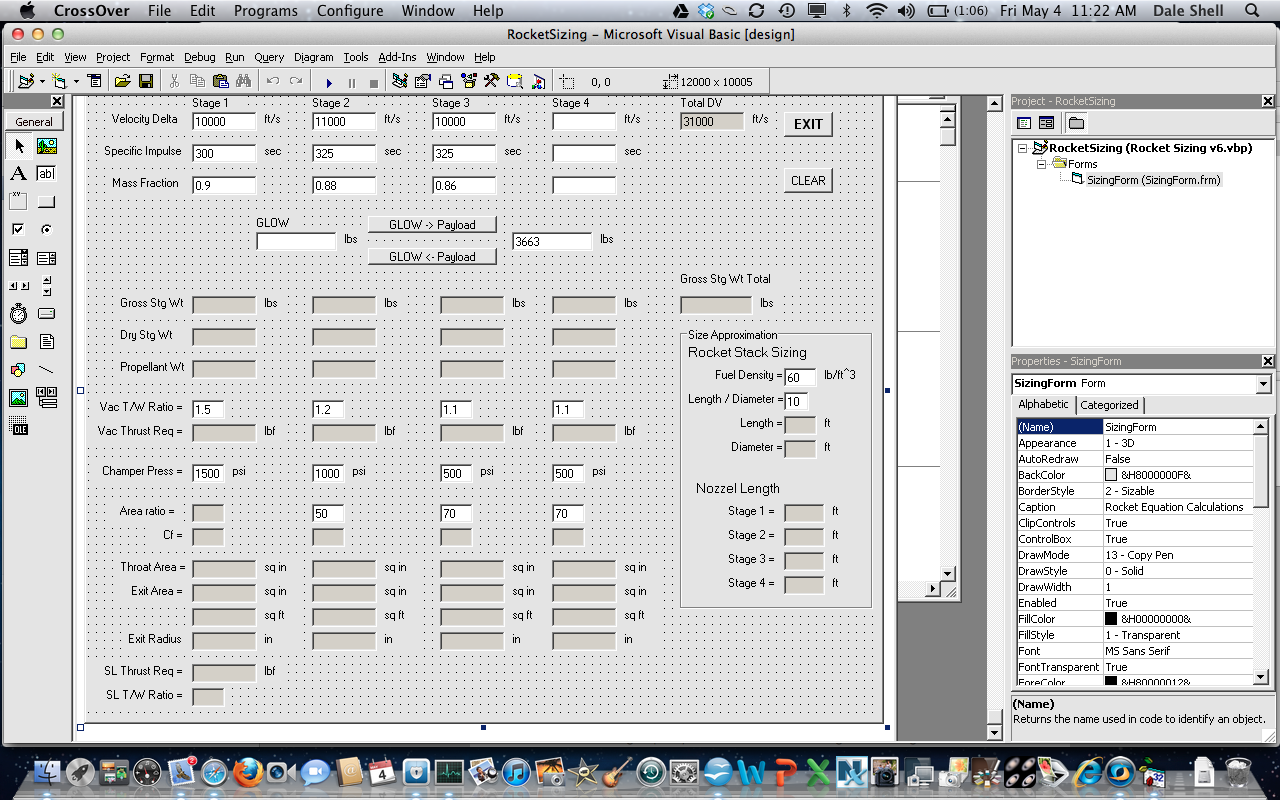This screenshot has width=1280, height=800.
Task: Click the GLOW <- Payload button
Action: point(432,257)
